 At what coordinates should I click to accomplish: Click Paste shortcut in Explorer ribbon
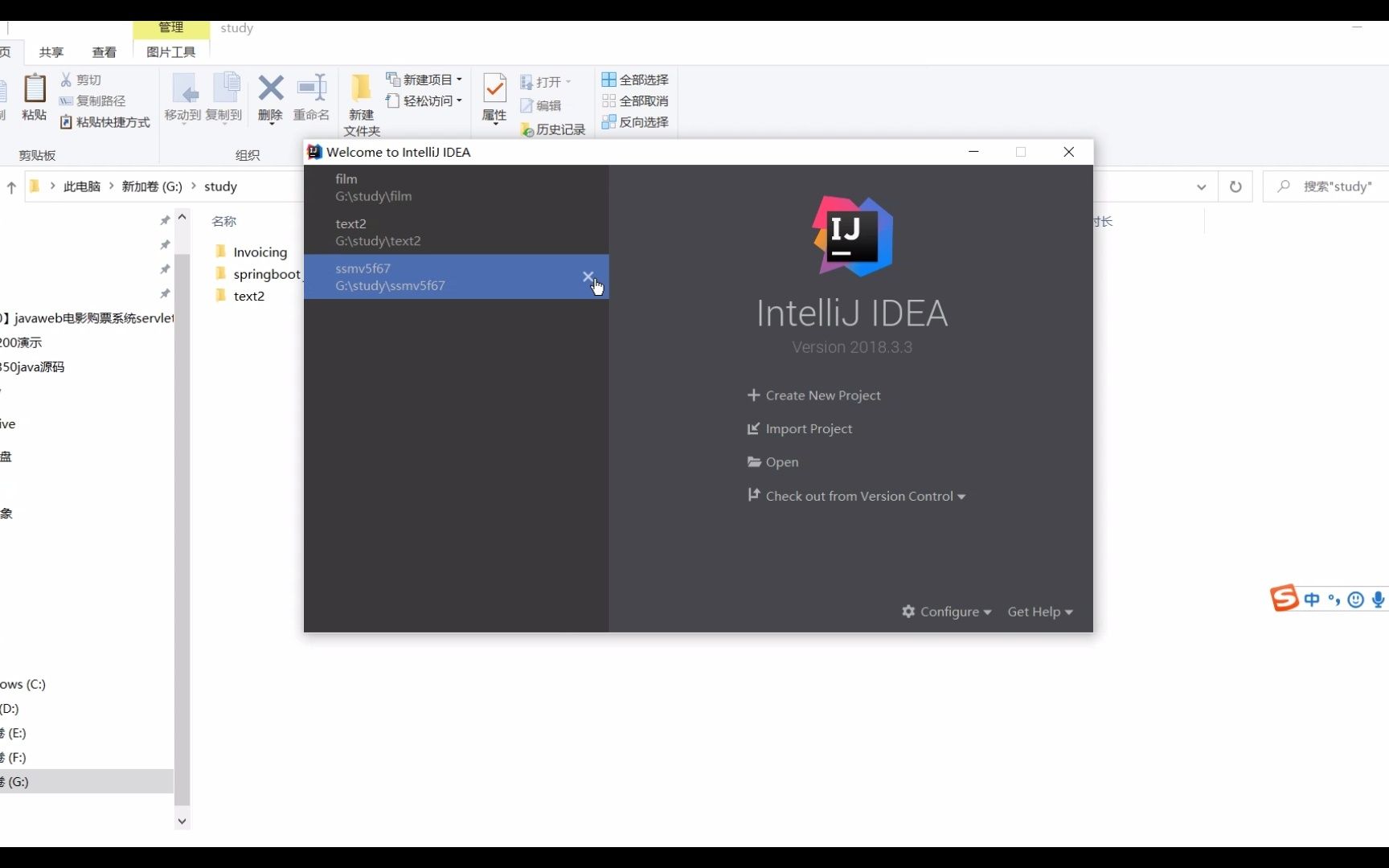coord(105,122)
